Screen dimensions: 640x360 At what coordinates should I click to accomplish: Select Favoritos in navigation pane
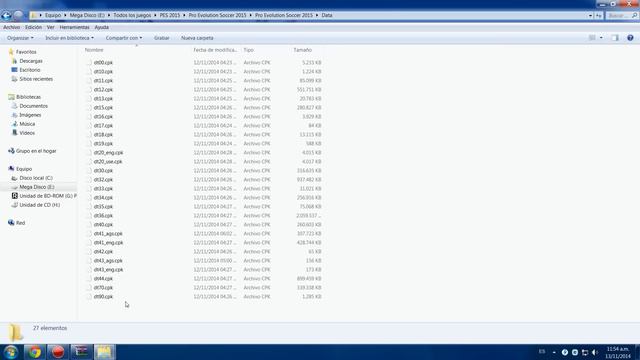click(26, 52)
